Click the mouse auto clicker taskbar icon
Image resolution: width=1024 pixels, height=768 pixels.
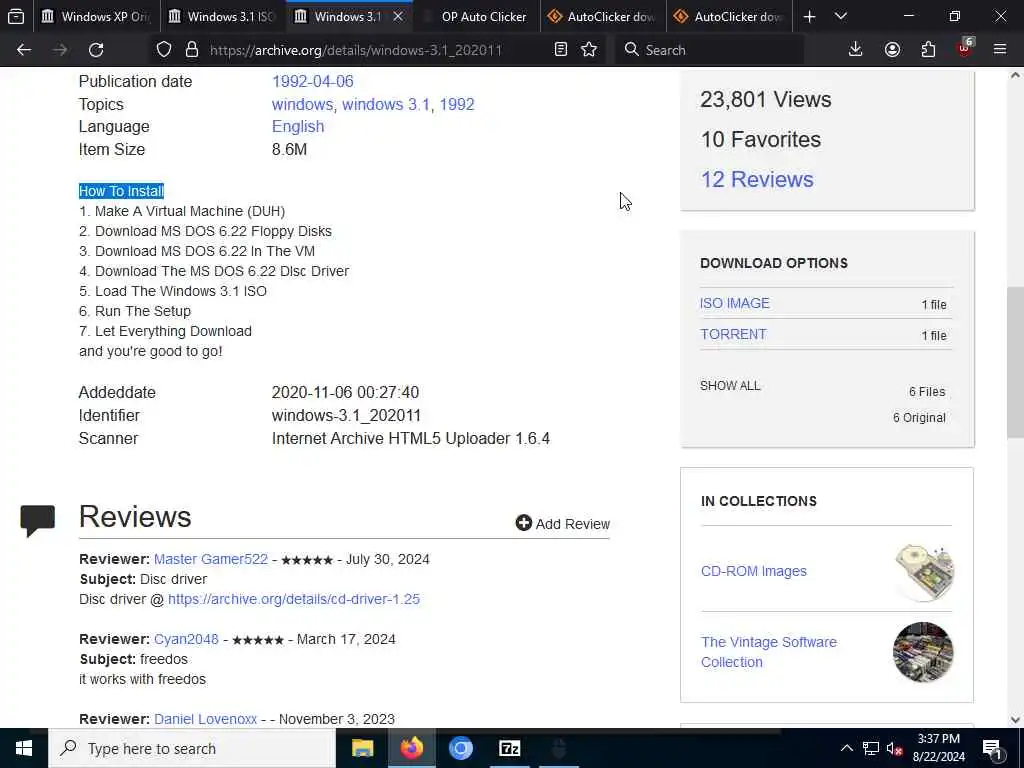coord(559,748)
